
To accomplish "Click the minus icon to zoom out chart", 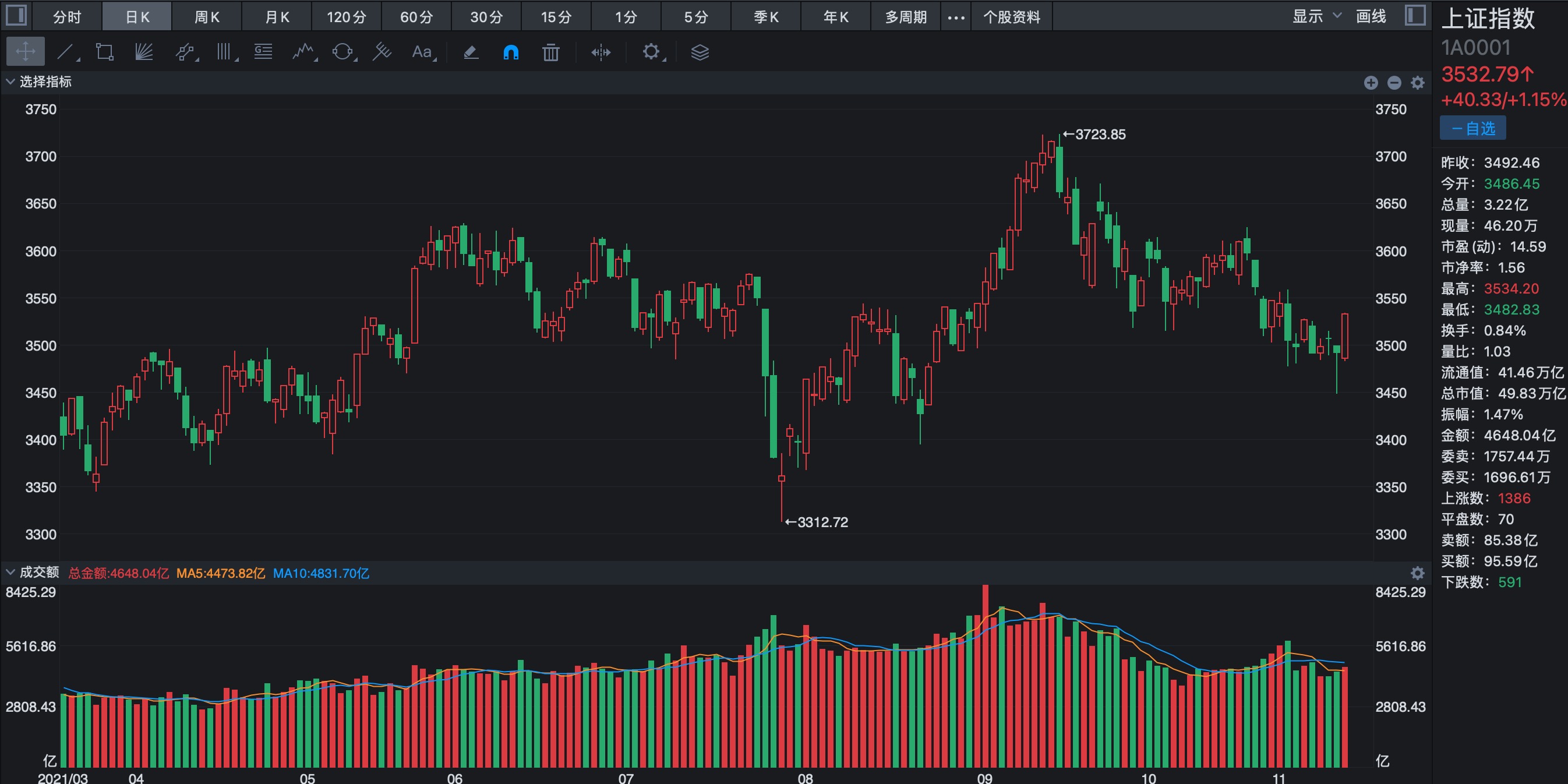I will 1394,82.
